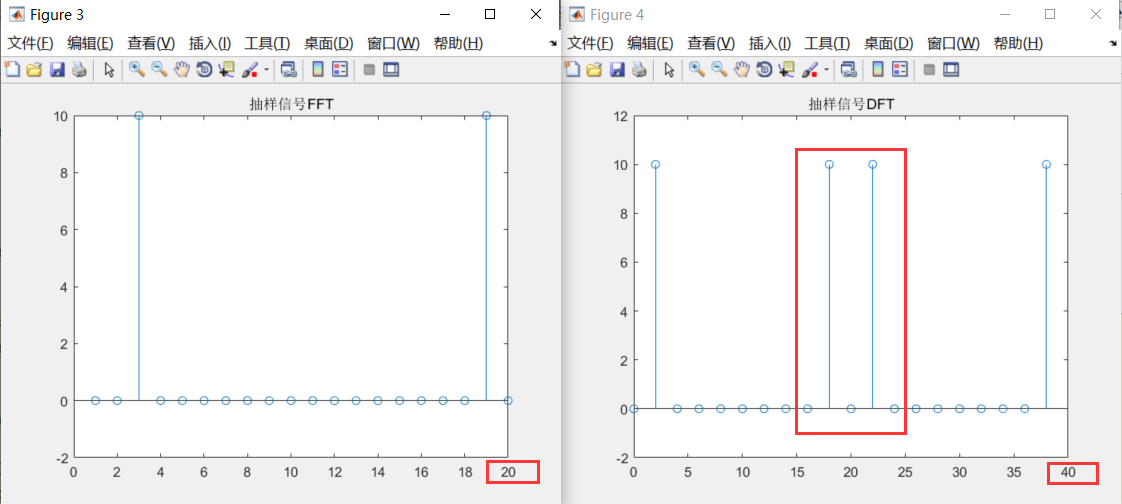Open 桌面(D) menu in Figure 4
This screenshot has height=504, width=1122.
889,43
